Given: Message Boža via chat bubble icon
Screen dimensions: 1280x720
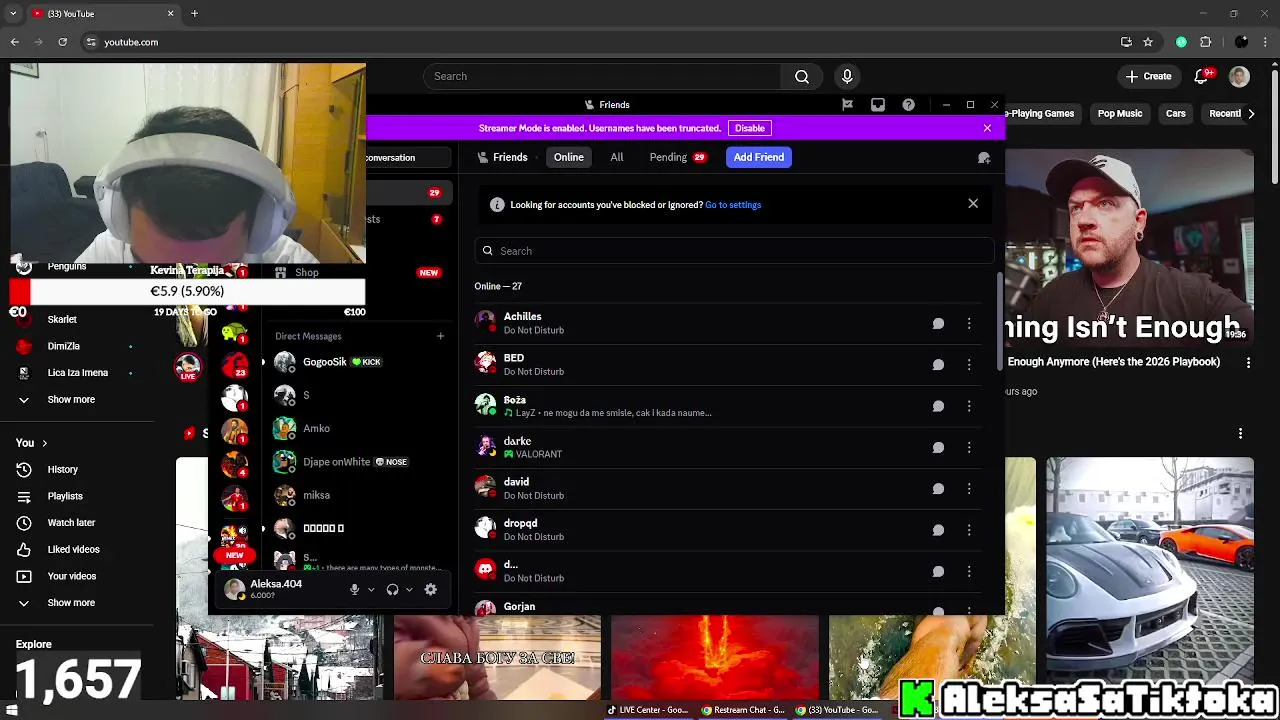Looking at the screenshot, I should click(938, 406).
